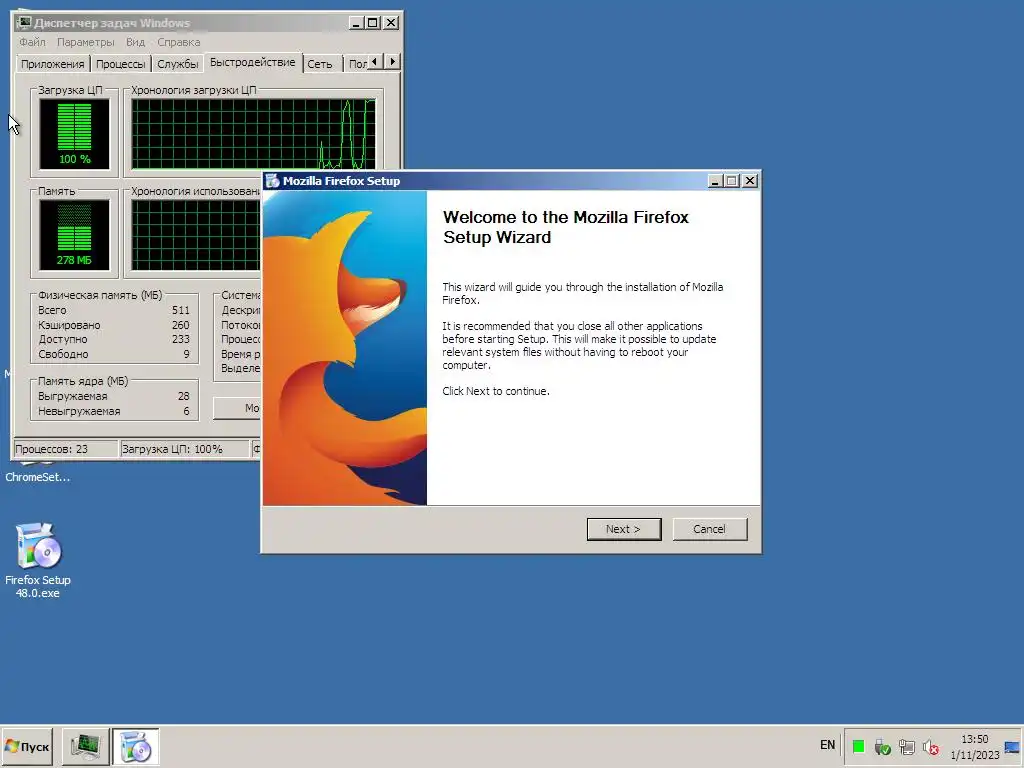
Task: Open the Вид menu
Action: point(135,42)
